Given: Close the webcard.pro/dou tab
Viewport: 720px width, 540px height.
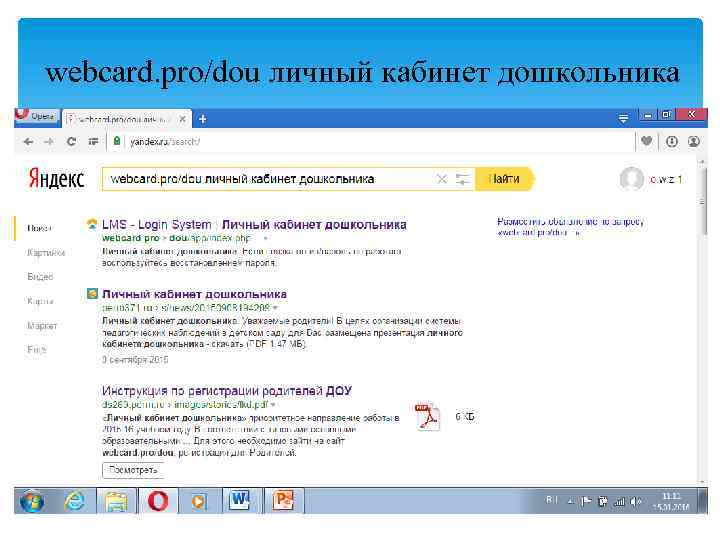Looking at the screenshot, I should 182,119.
